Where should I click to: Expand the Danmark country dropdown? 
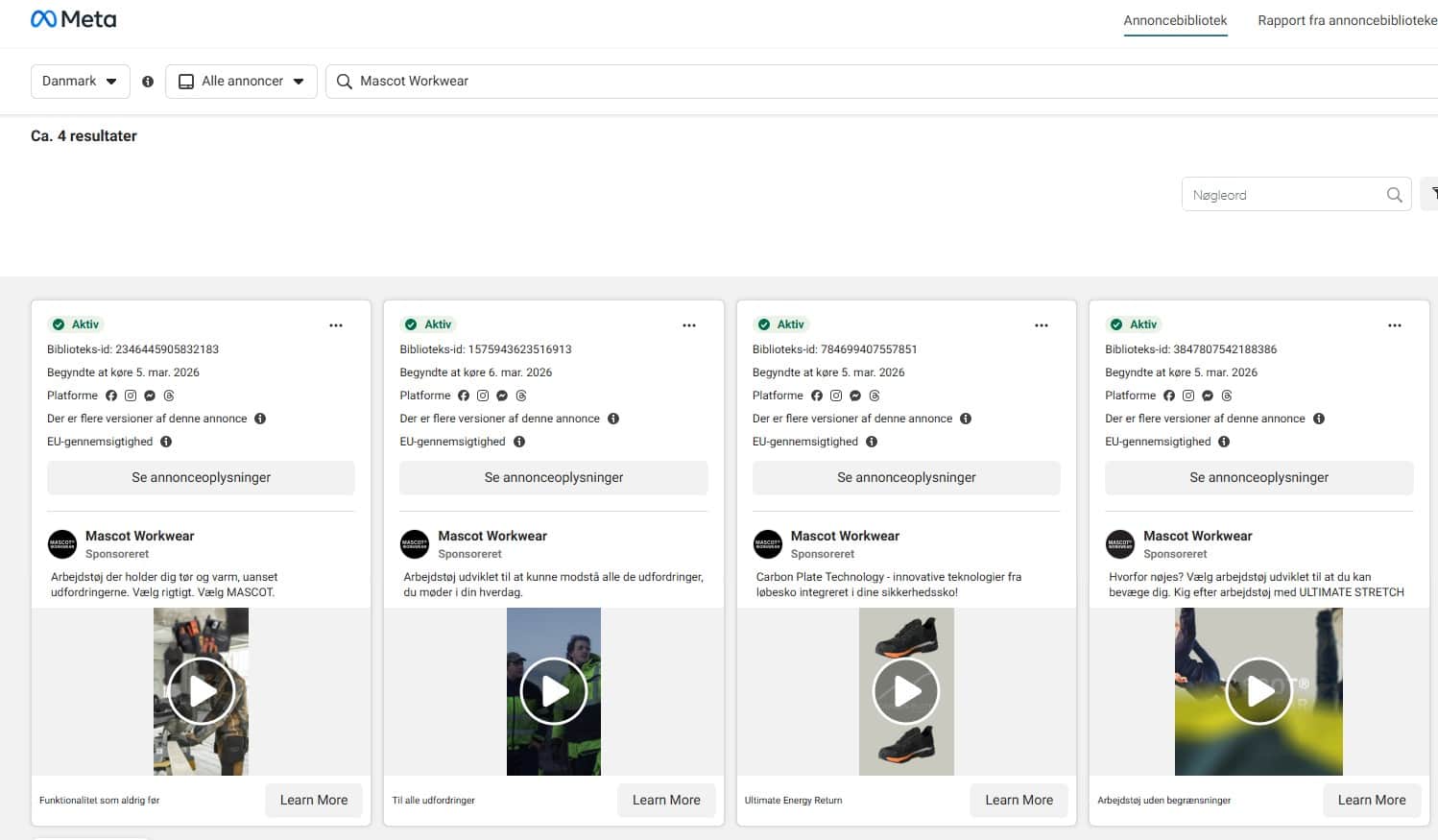[81, 82]
